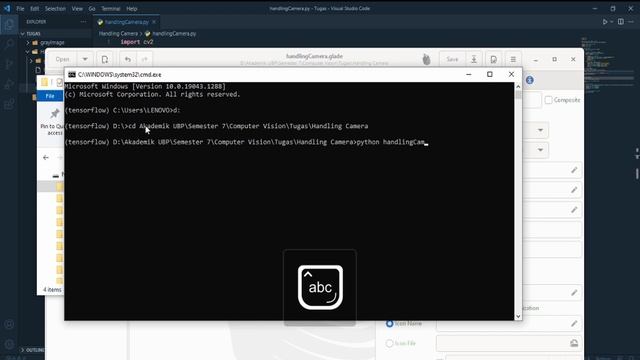Click the "4 items" status text in File Explorer
The height and width of the screenshot is (360, 640).
click(x=52, y=290)
